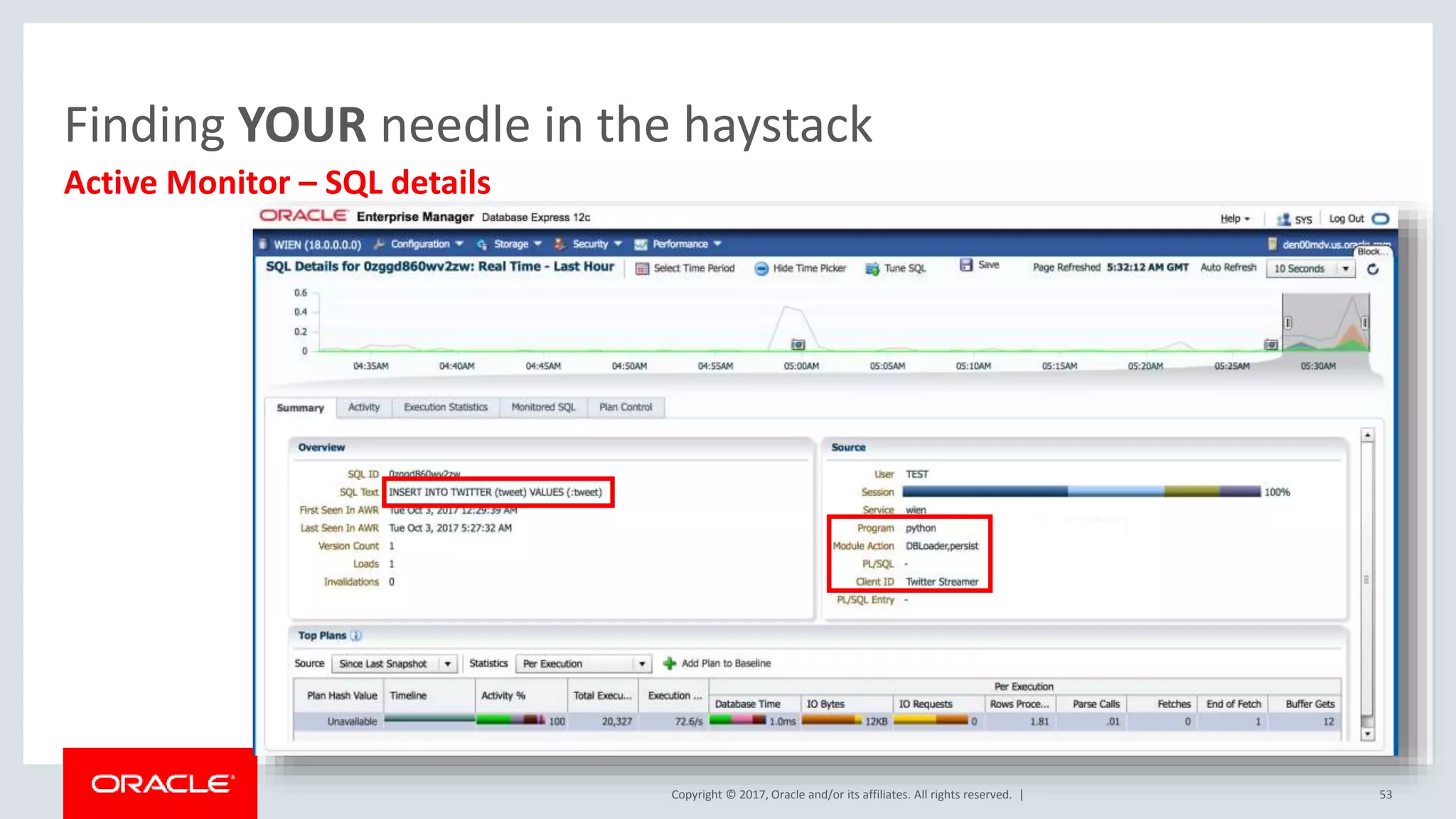Click the Session activity bar
Image resolution: width=1456 pixels, height=819 pixels.
click(x=1081, y=492)
